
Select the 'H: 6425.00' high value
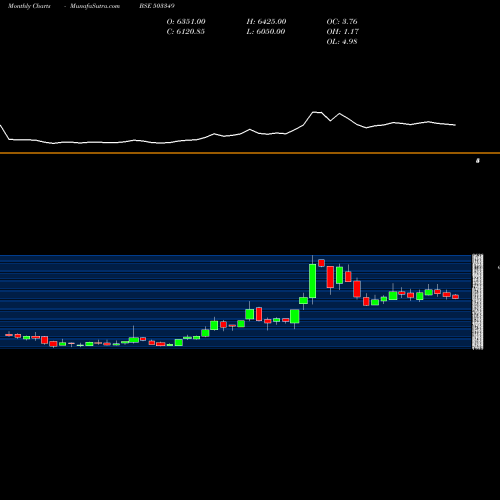(x=266, y=22)
